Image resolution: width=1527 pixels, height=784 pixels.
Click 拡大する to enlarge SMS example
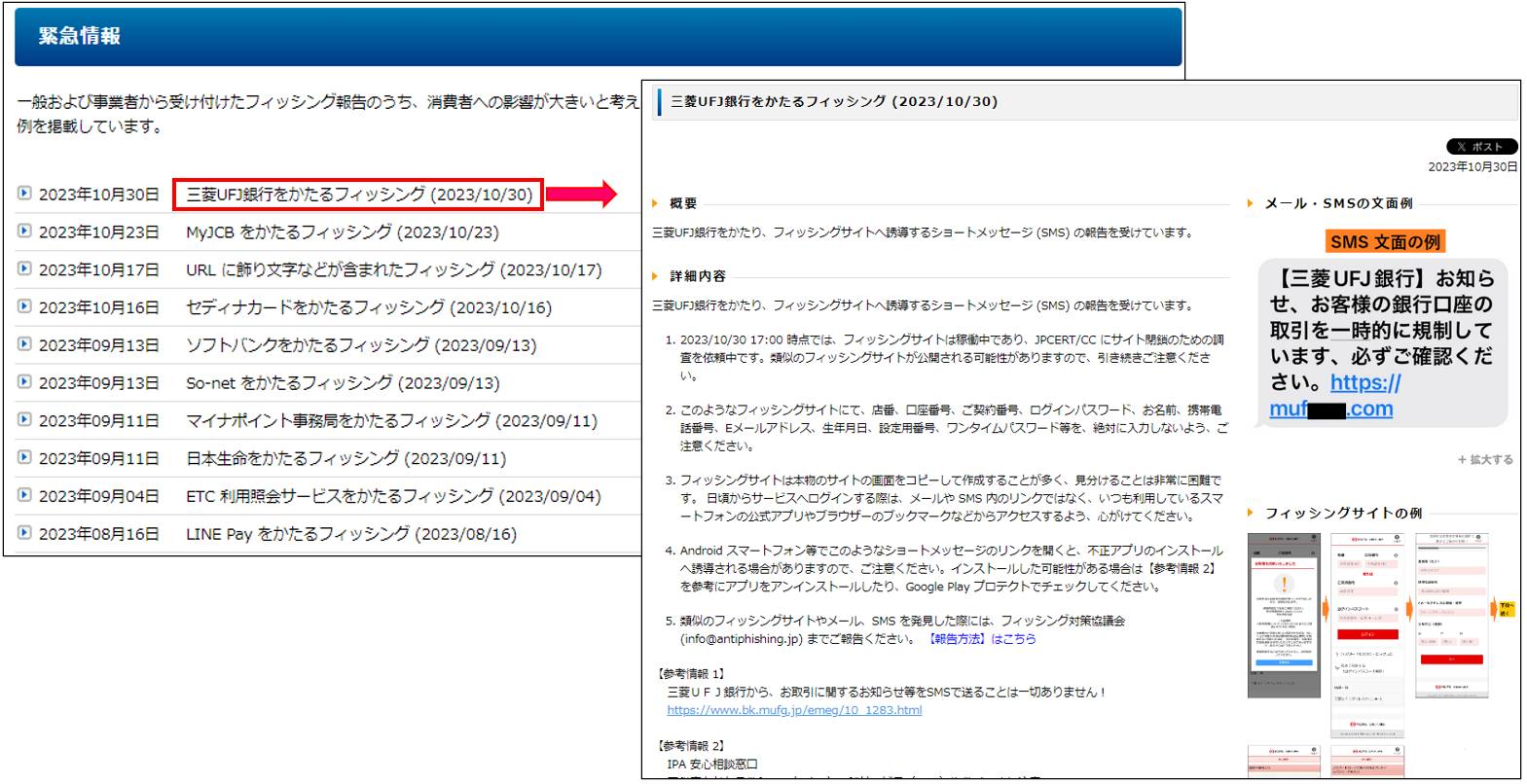coord(1485,459)
